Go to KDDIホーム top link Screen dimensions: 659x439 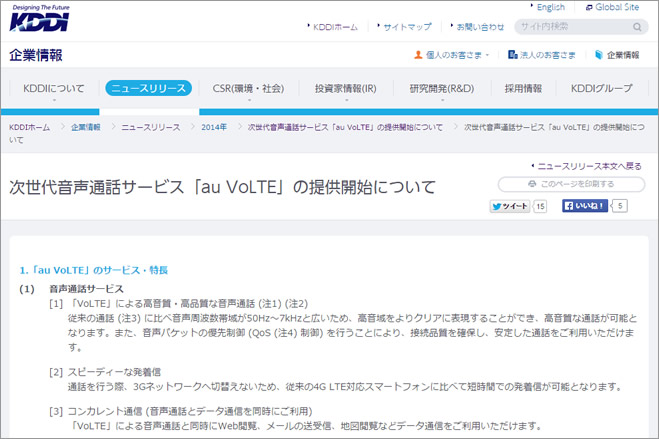pos(335,27)
